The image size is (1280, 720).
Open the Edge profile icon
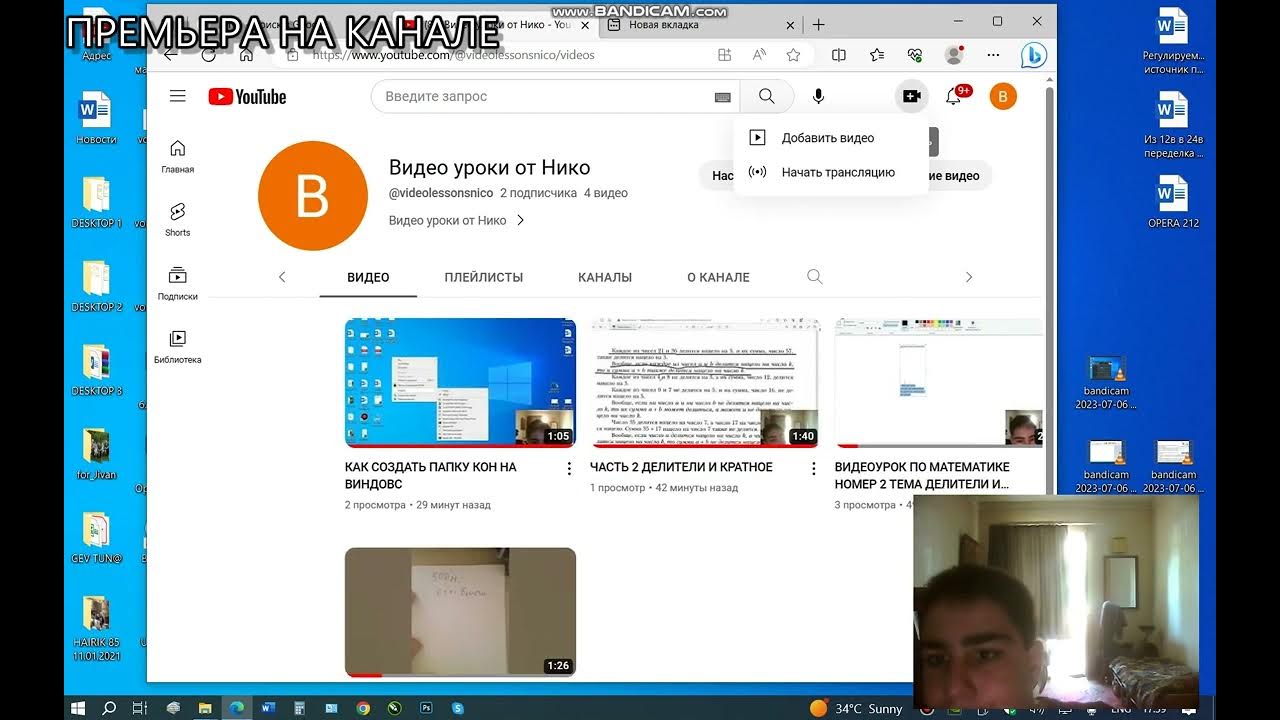954,55
